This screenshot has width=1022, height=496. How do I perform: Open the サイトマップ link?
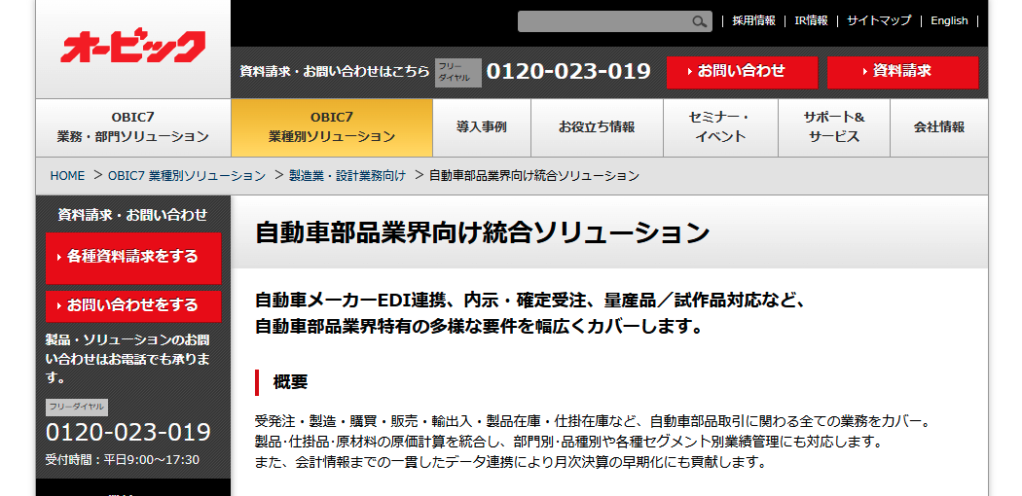point(879,20)
